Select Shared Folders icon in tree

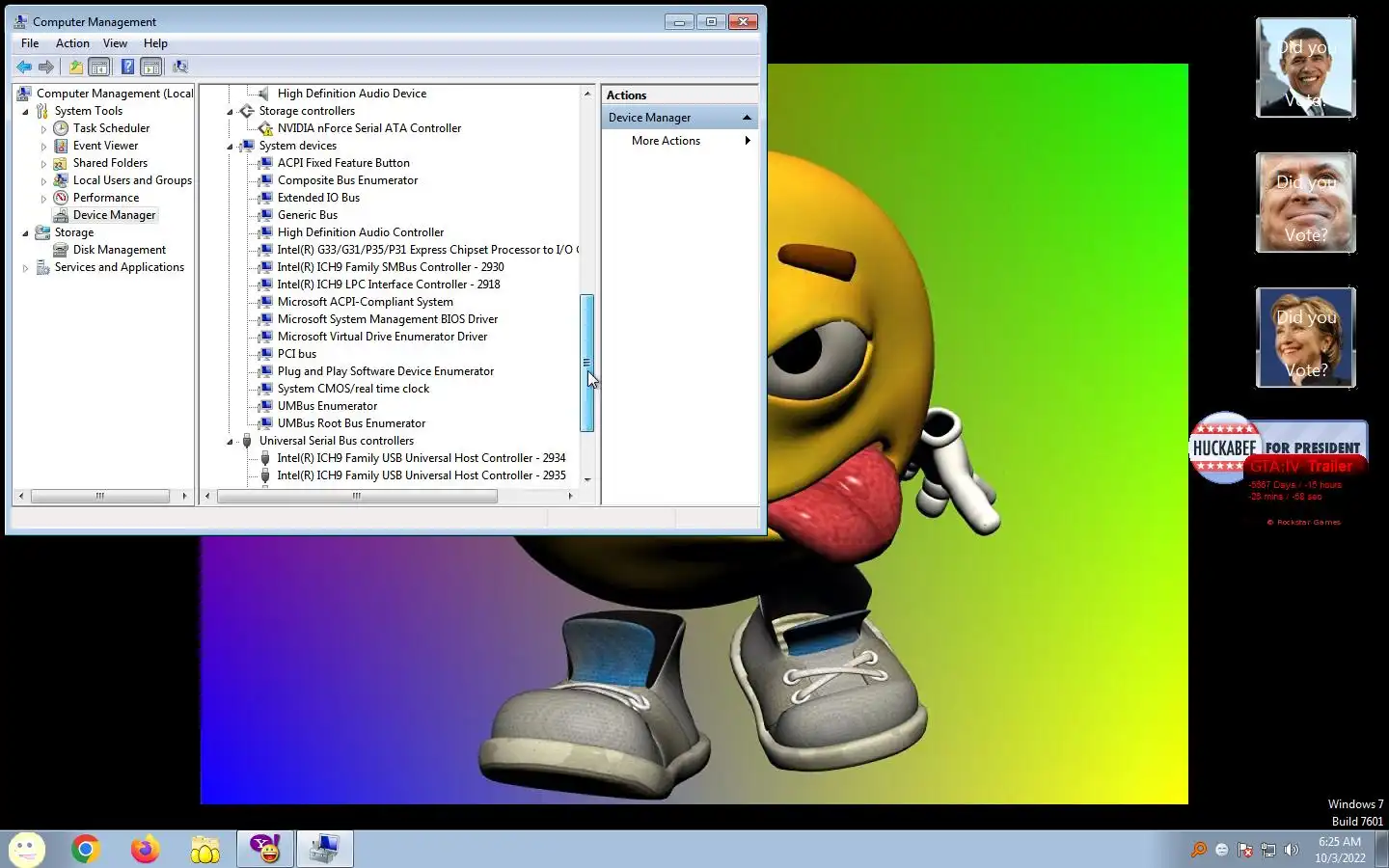(61, 163)
